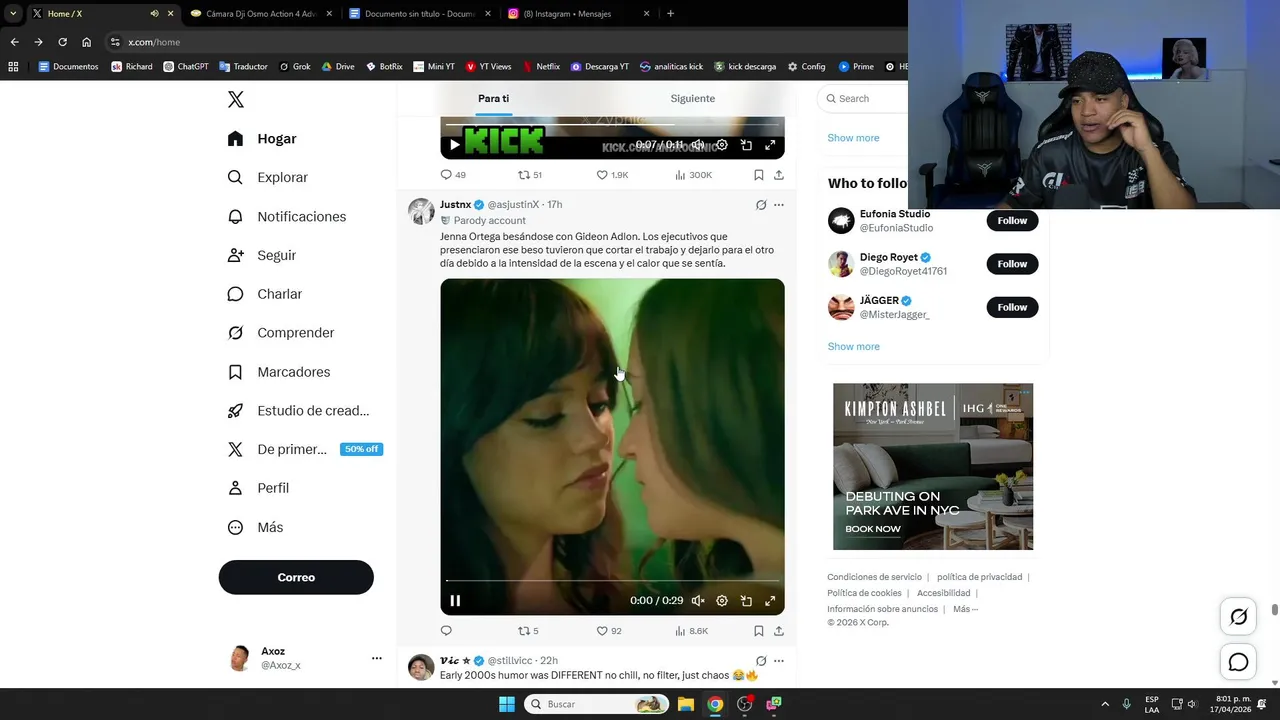Open Grok action on Justnx post

click(761, 205)
